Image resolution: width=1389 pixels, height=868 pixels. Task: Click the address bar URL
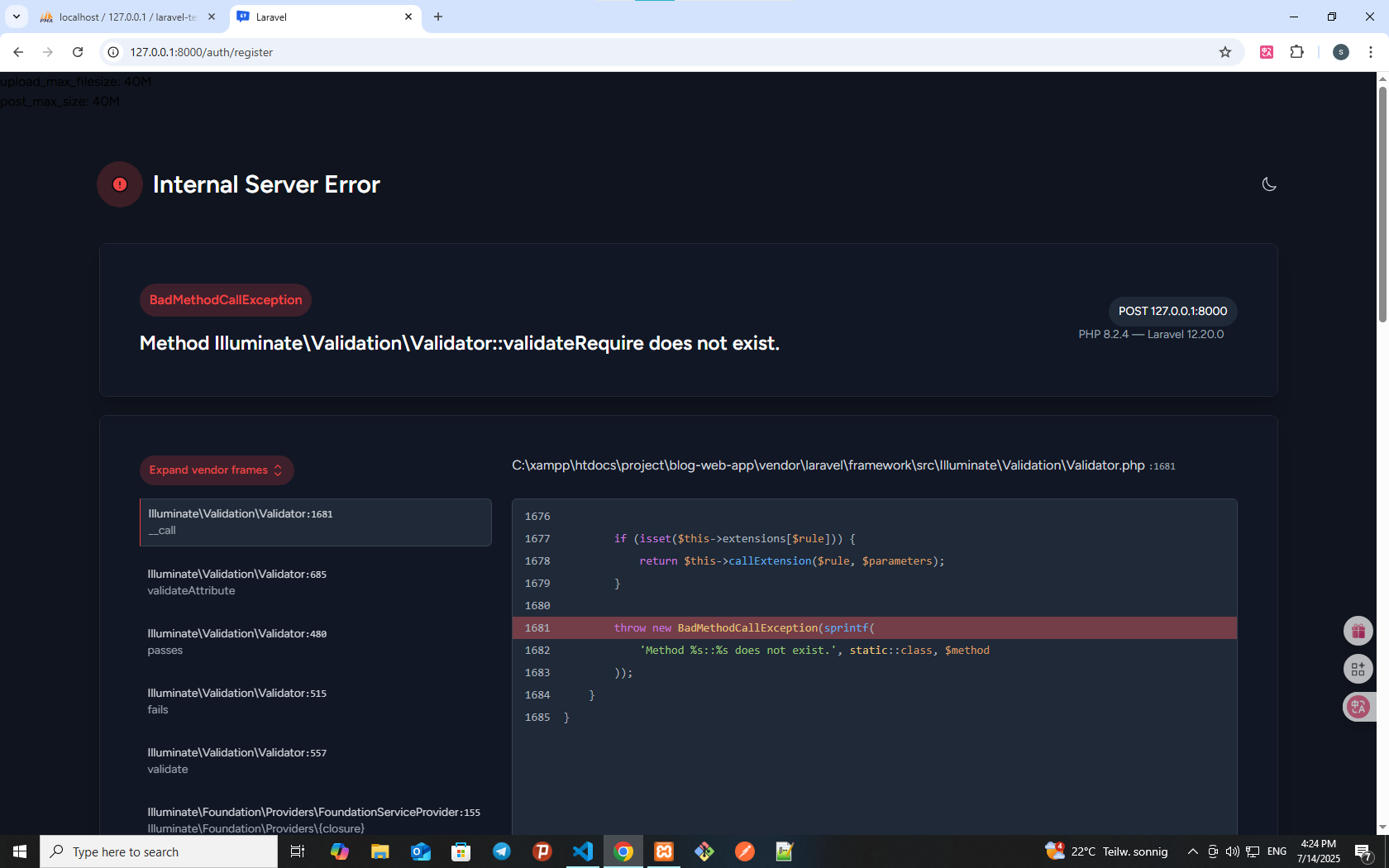click(x=201, y=52)
